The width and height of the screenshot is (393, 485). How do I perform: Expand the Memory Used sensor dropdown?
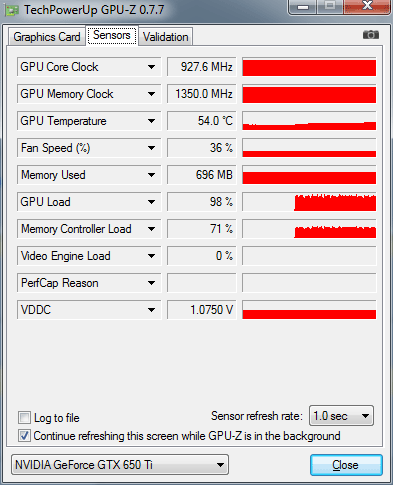tap(152, 175)
